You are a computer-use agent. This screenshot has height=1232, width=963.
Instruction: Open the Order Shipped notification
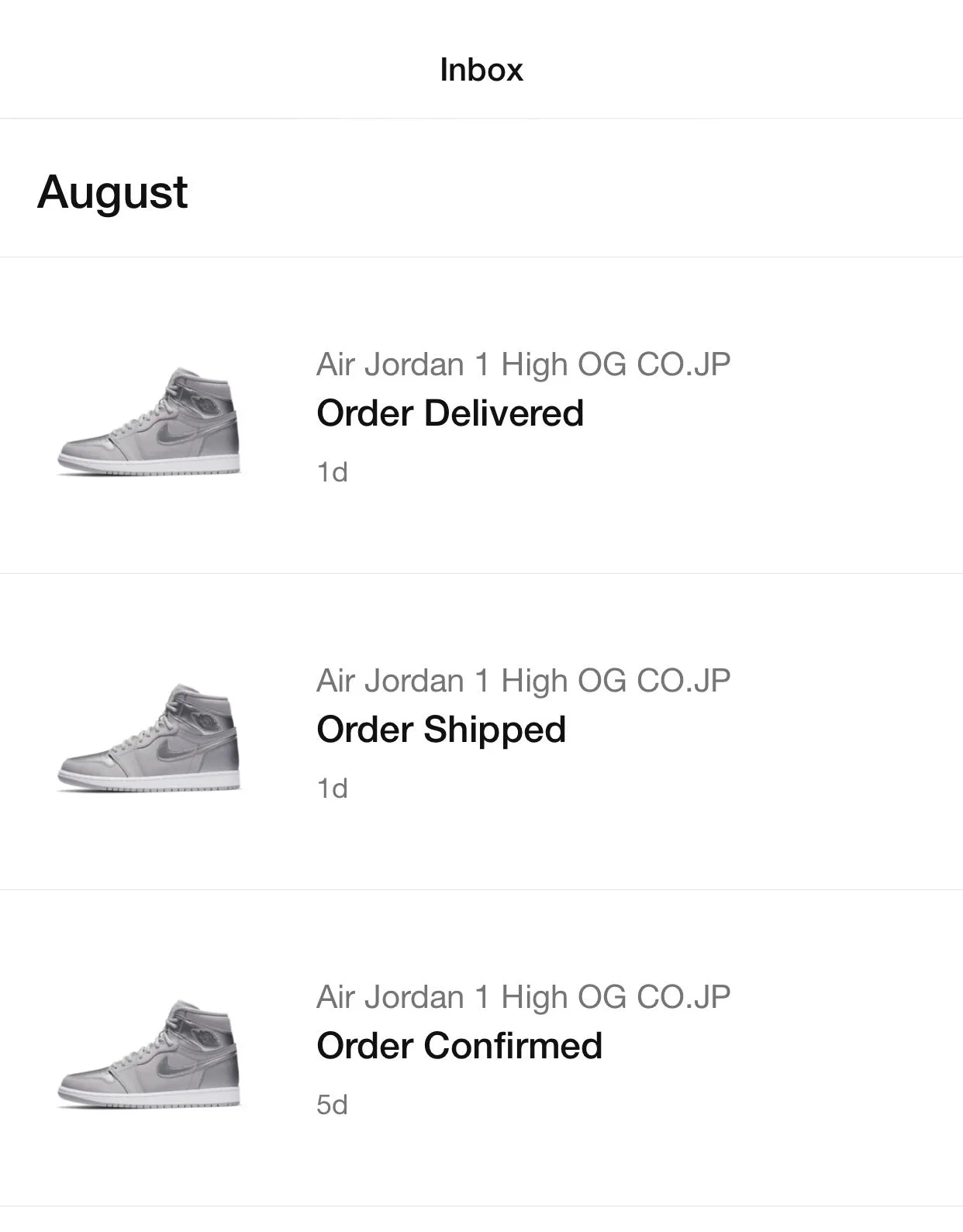tap(441, 730)
